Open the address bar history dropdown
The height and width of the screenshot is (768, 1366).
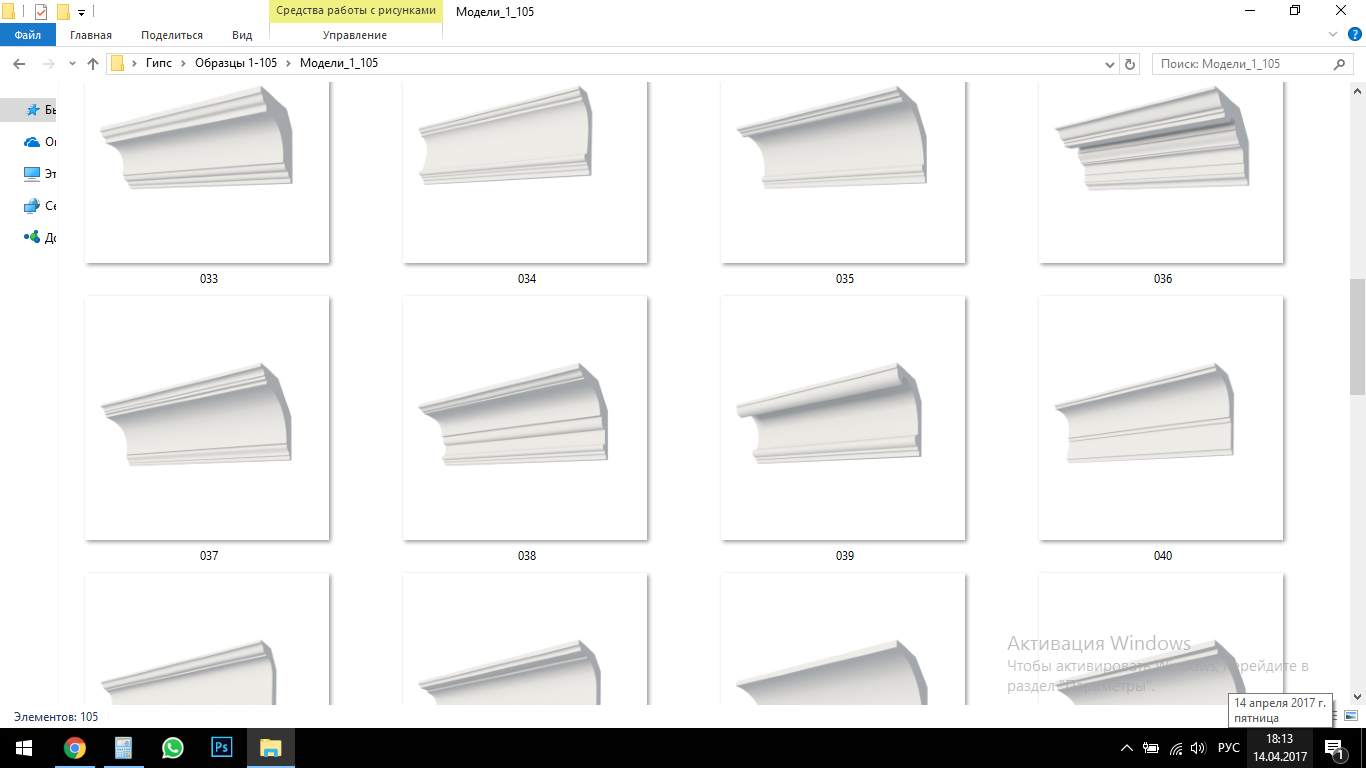coord(1109,64)
